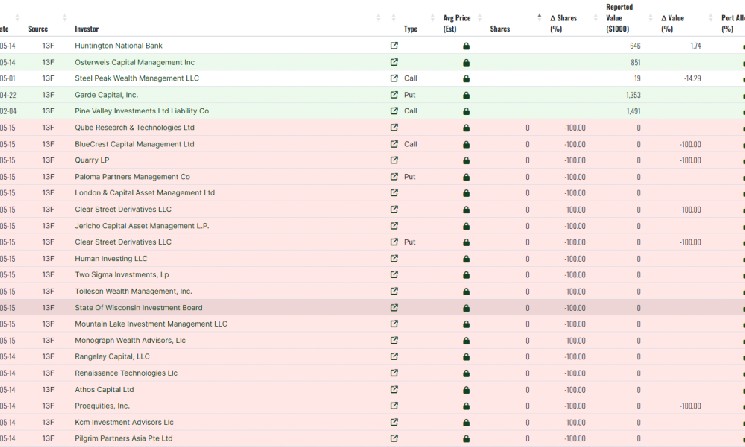Open BlueCrest Capital Management Ltd link

134,144
